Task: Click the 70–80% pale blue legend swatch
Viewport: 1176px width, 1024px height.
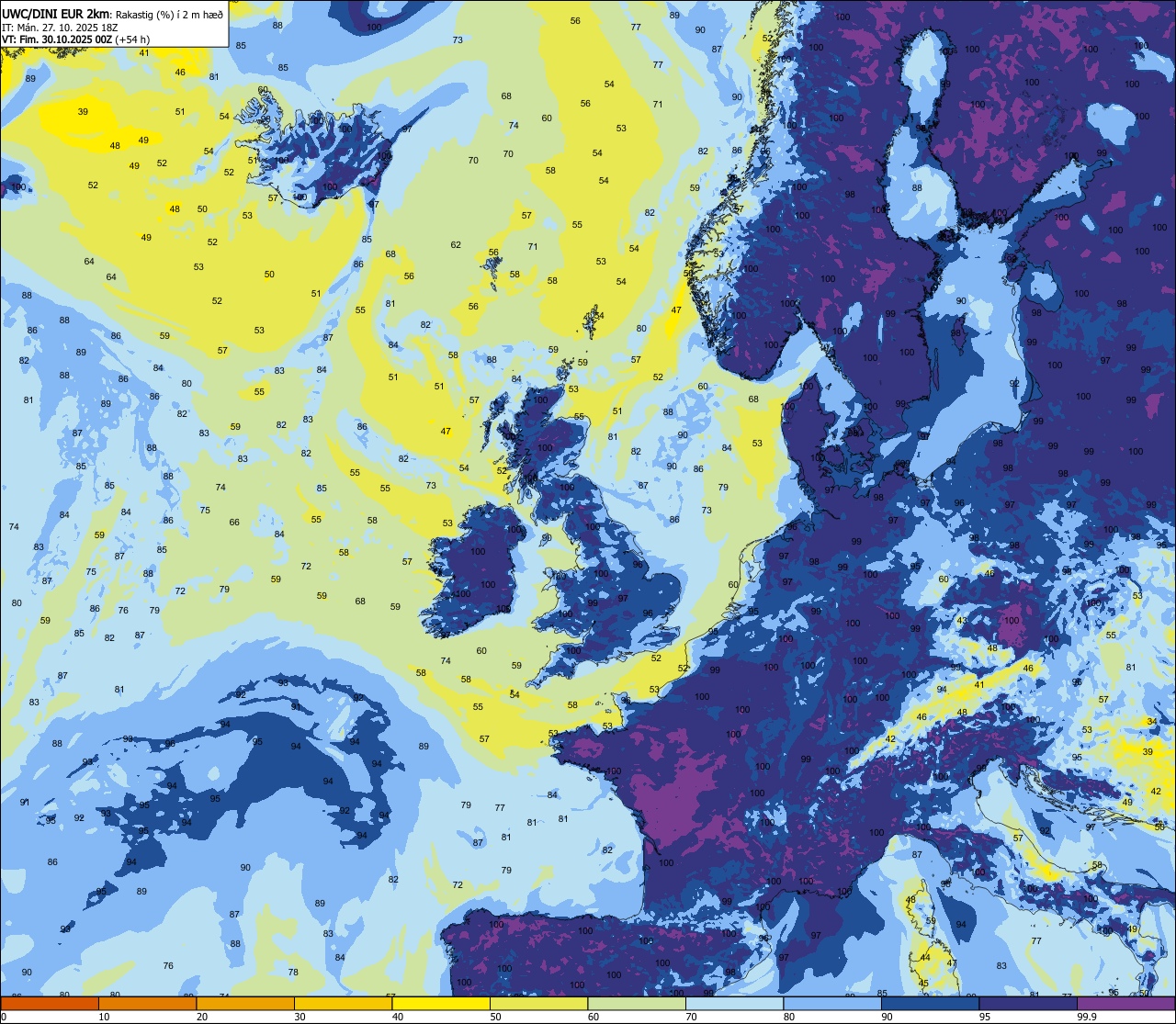Action: pos(734,1003)
